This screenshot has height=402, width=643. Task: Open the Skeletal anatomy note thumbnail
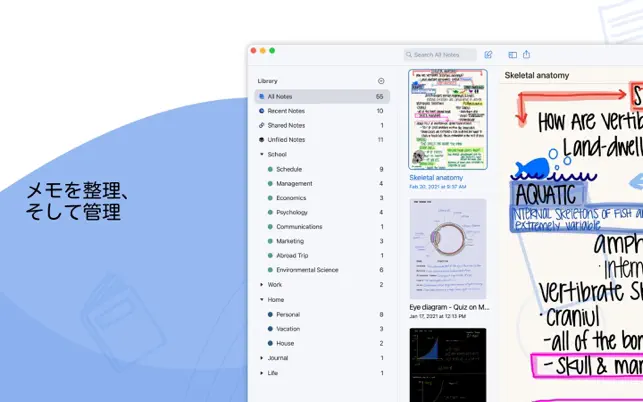point(448,119)
